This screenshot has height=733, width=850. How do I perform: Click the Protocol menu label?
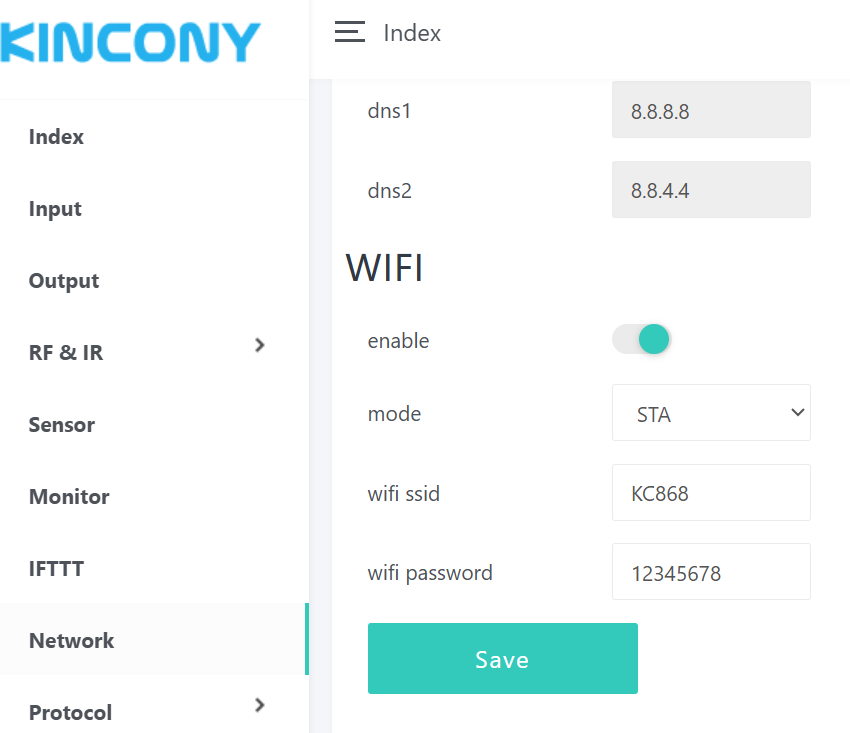(x=70, y=713)
